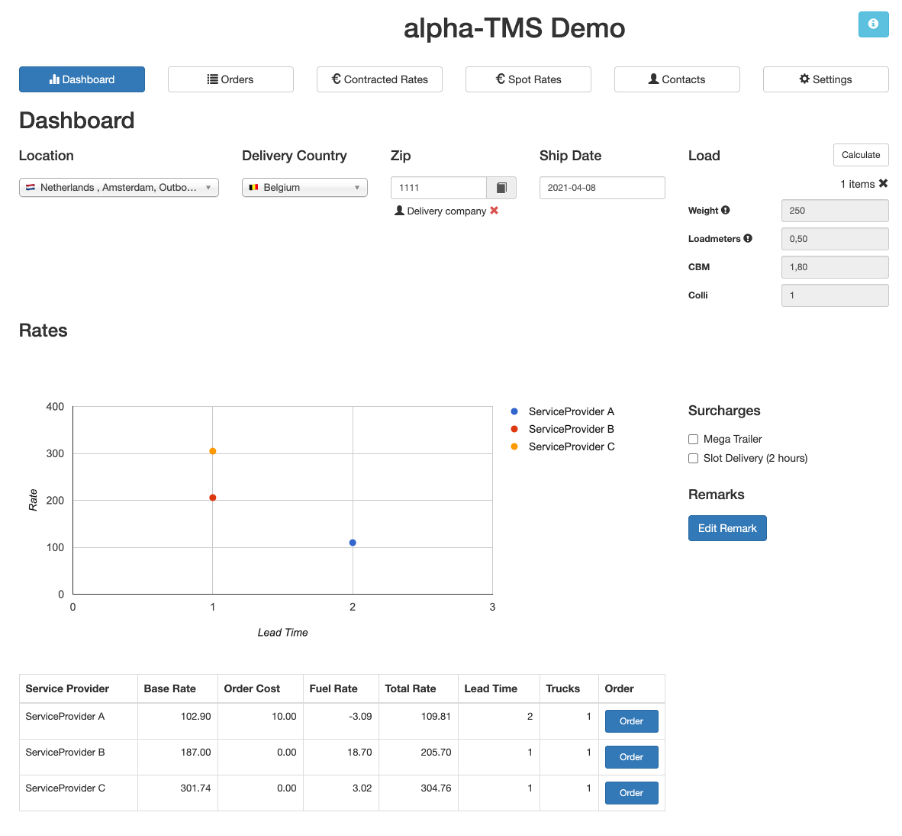Image resolution: width=902 pixels, height=836 pixels.
Task: Expand the Location selector dropdown
Action: [118, 187]
